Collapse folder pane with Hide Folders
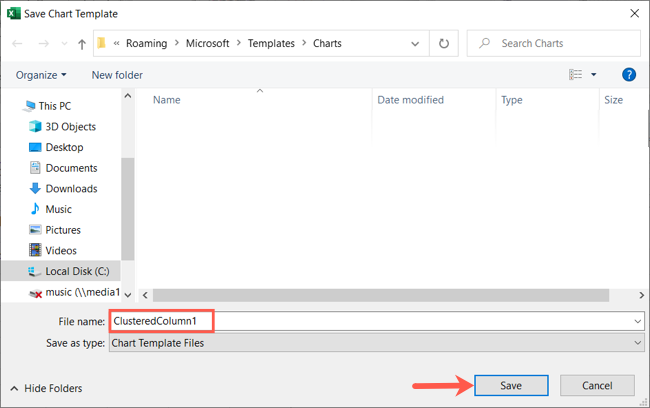Viewport: 650px width, 408px height. coord(46,389)
